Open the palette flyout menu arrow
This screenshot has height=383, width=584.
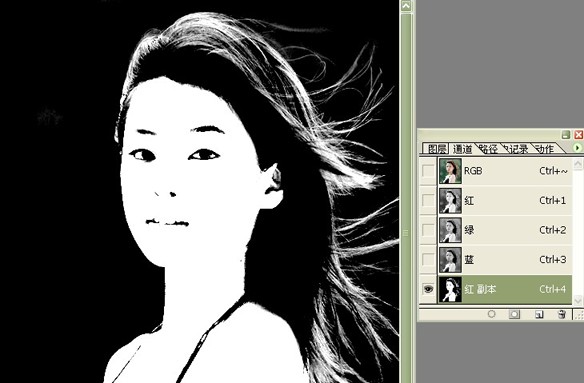tap(577, 148)
